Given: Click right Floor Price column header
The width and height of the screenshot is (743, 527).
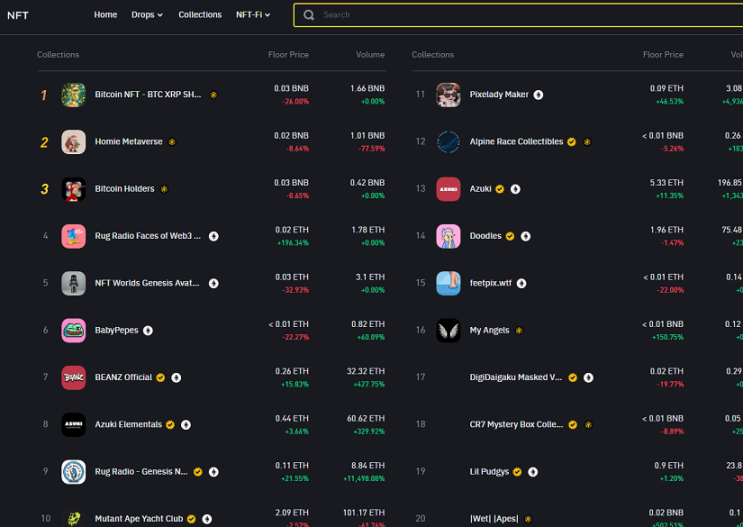Looking at the screenshot, I should pyautogui.click(x=663, y=55).
